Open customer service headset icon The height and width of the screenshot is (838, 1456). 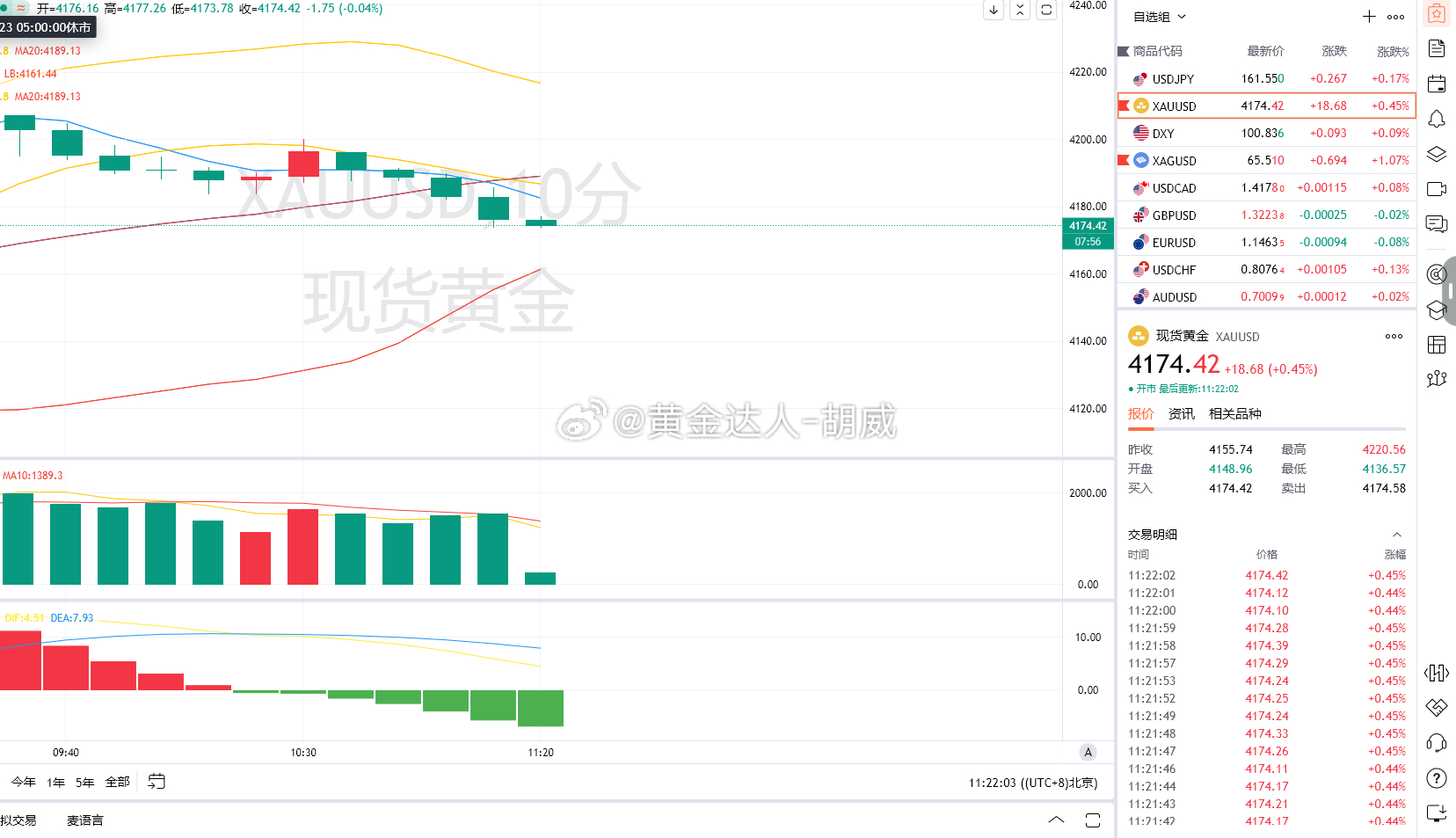click(1437, 743)
